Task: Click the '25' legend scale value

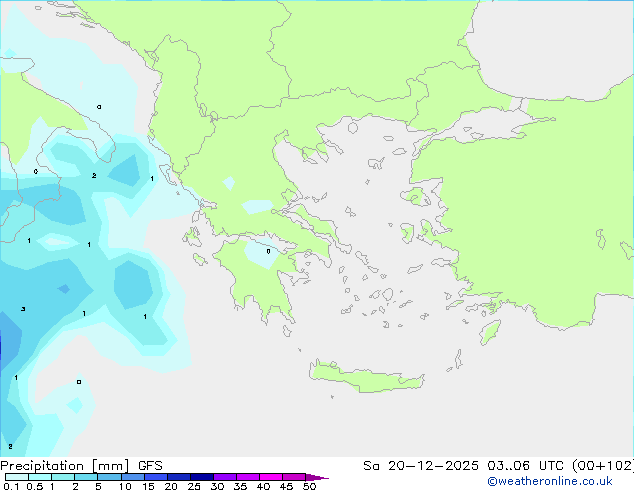Action: pyautogui.click(x=194, y=486)
